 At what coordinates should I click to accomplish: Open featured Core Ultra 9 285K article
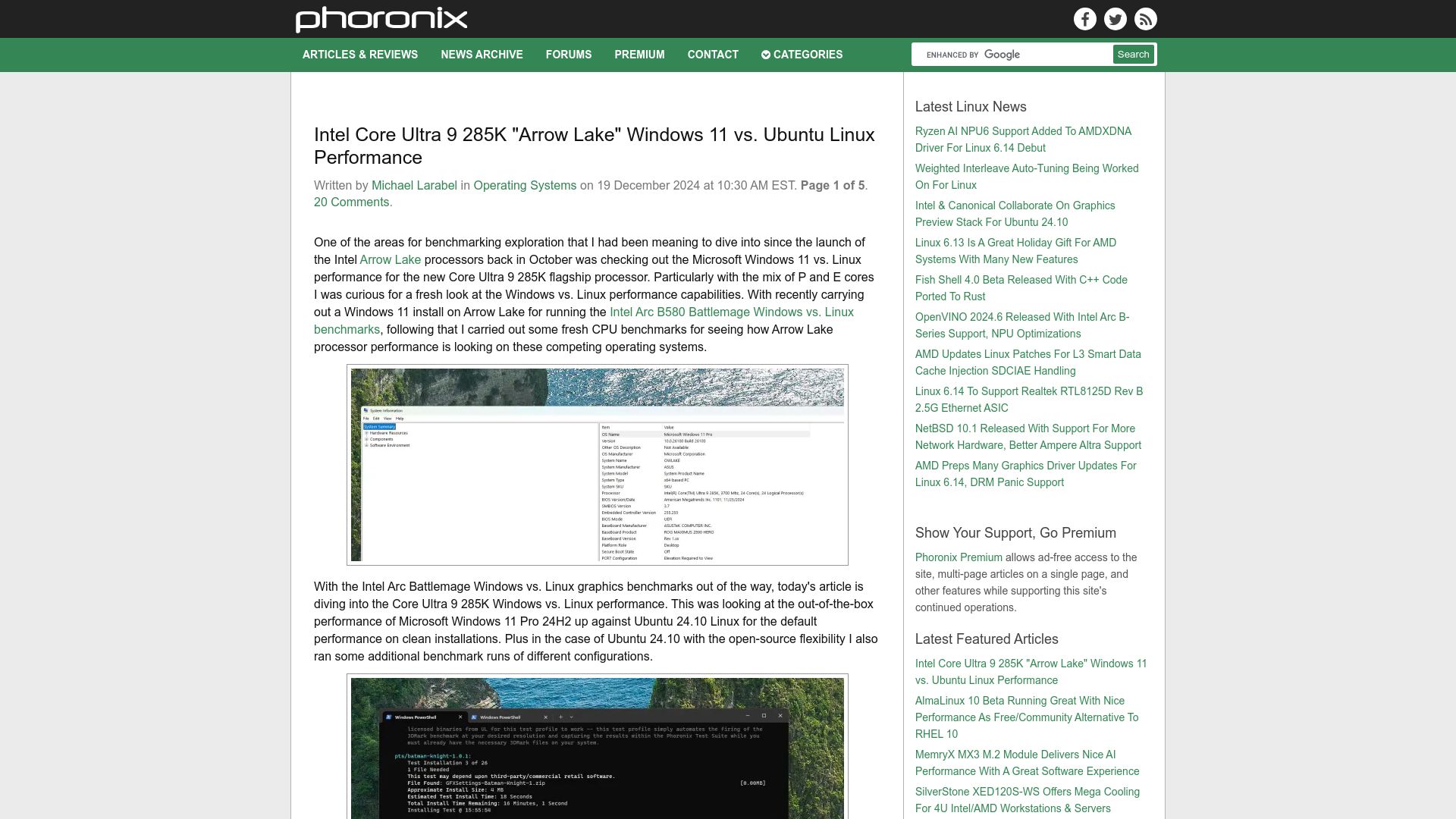(x=1031, y=672)
